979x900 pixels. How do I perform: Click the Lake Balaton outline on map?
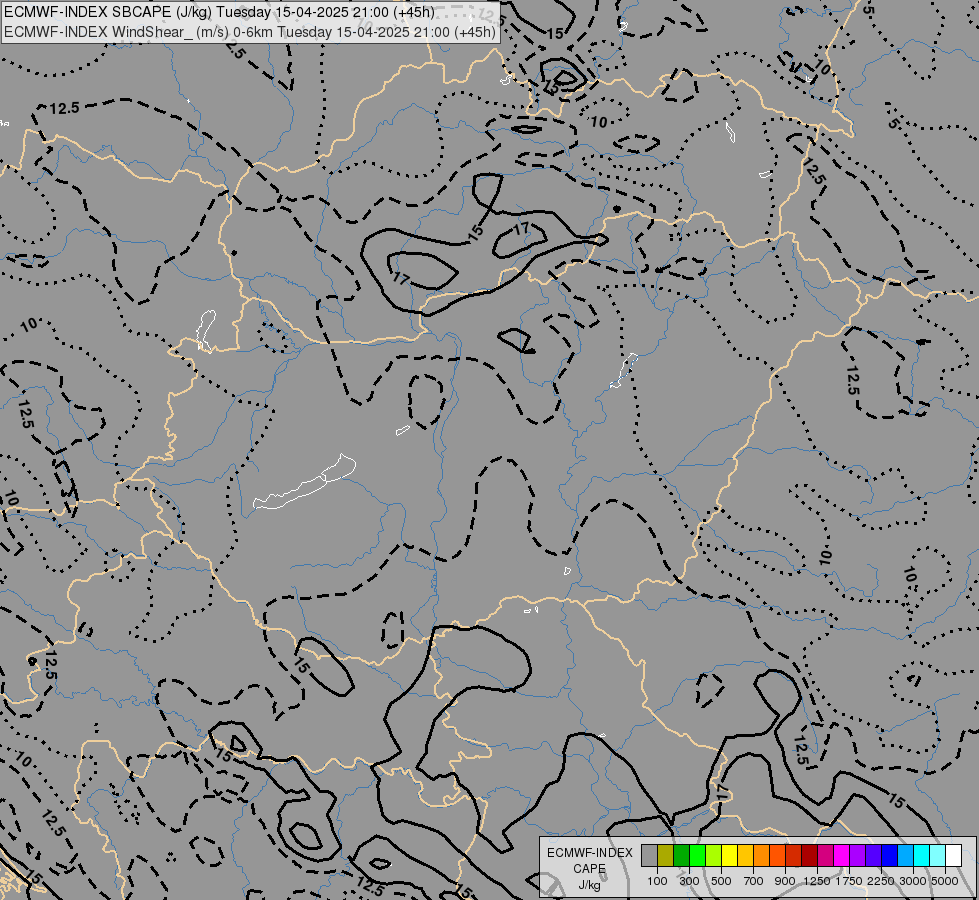pyautogui.click(x=305, y=482)
